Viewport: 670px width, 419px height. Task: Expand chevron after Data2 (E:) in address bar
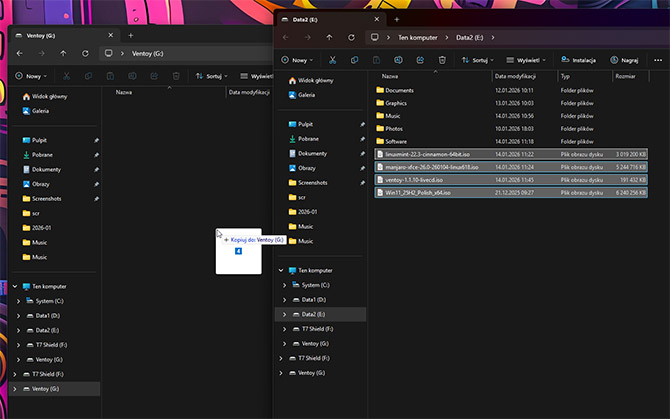493,38
